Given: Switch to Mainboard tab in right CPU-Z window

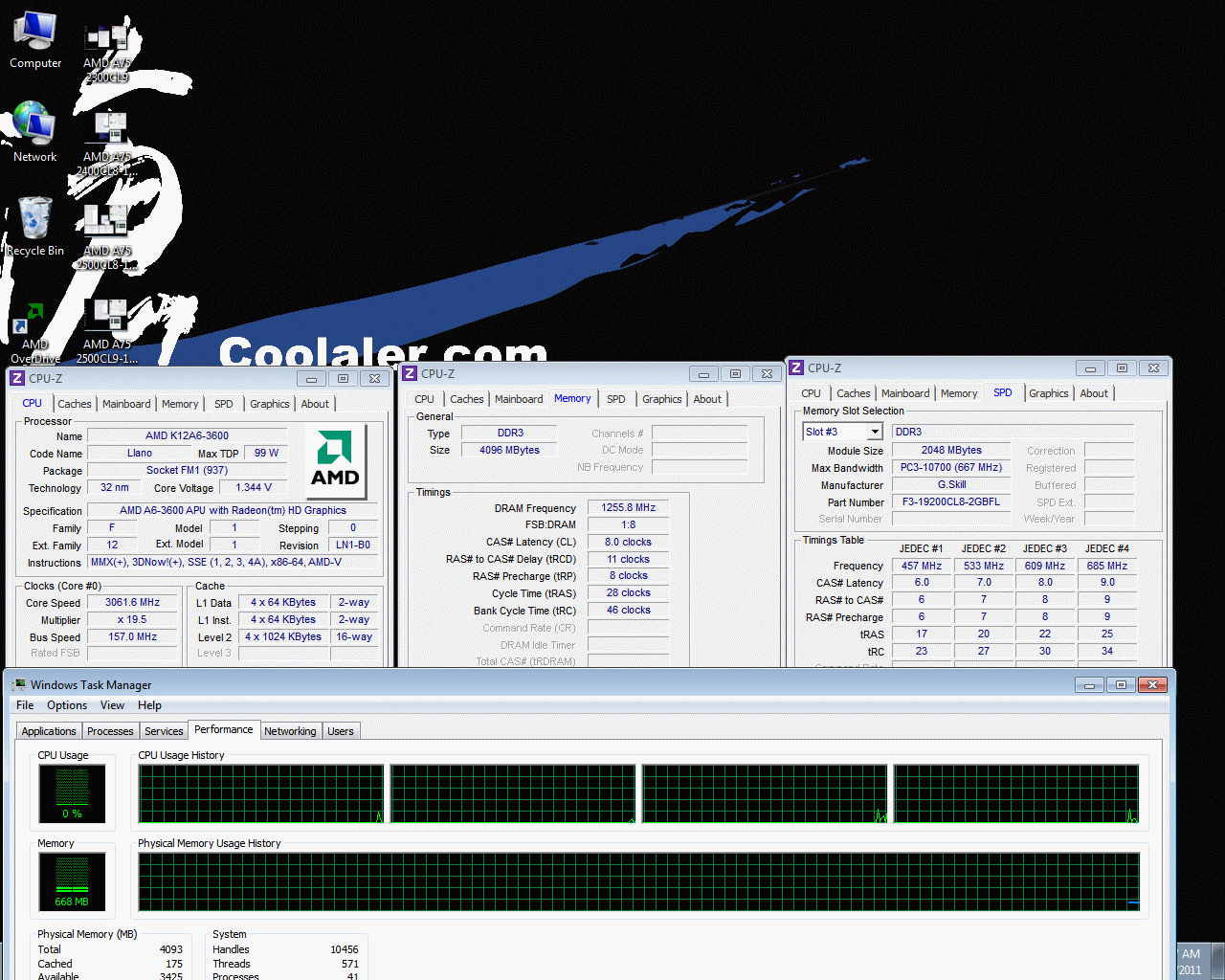Looking at the screenshot, I should [905, 393].
